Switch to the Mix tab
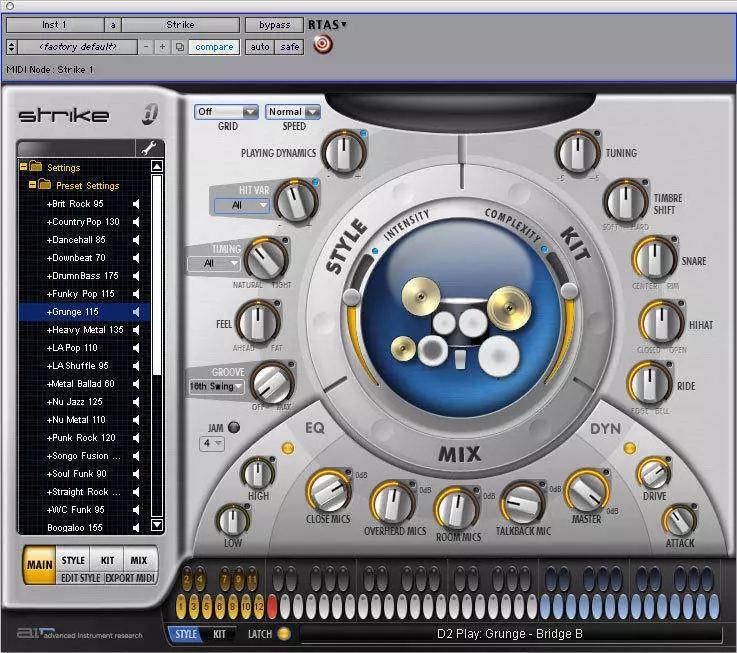 coord(138,561)
